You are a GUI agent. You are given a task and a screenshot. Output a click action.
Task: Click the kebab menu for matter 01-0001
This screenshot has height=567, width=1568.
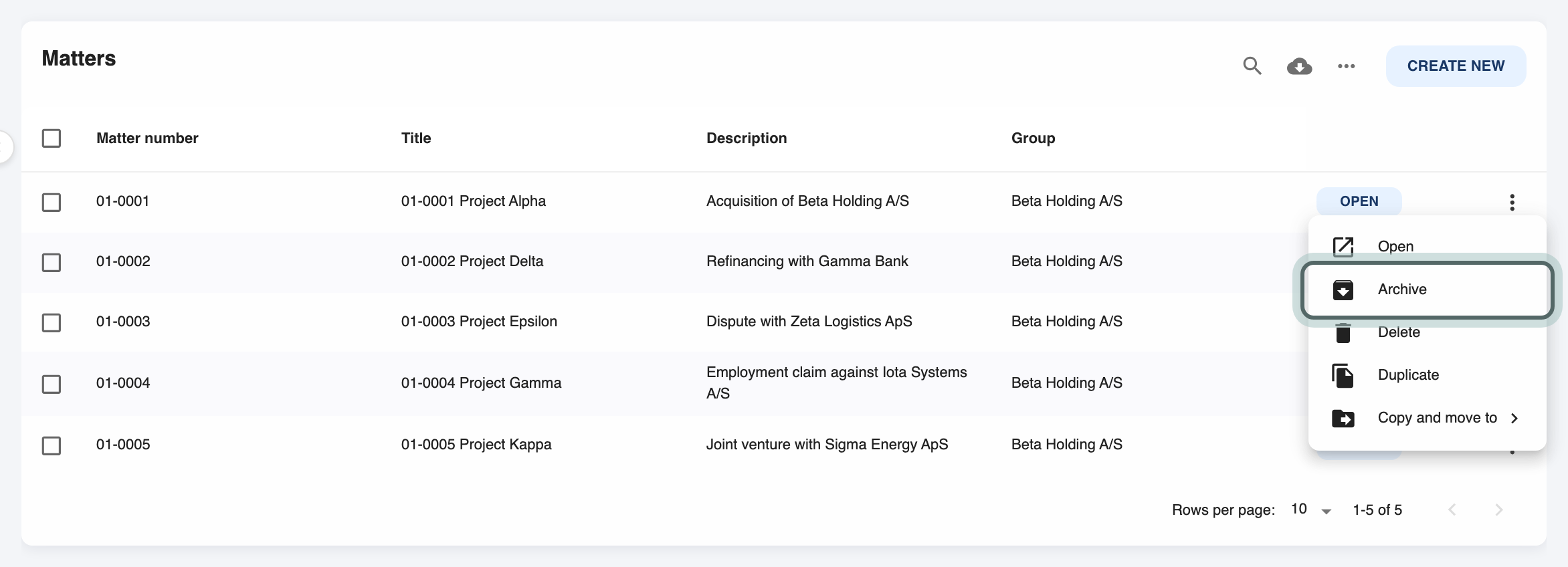point(1512,202)
